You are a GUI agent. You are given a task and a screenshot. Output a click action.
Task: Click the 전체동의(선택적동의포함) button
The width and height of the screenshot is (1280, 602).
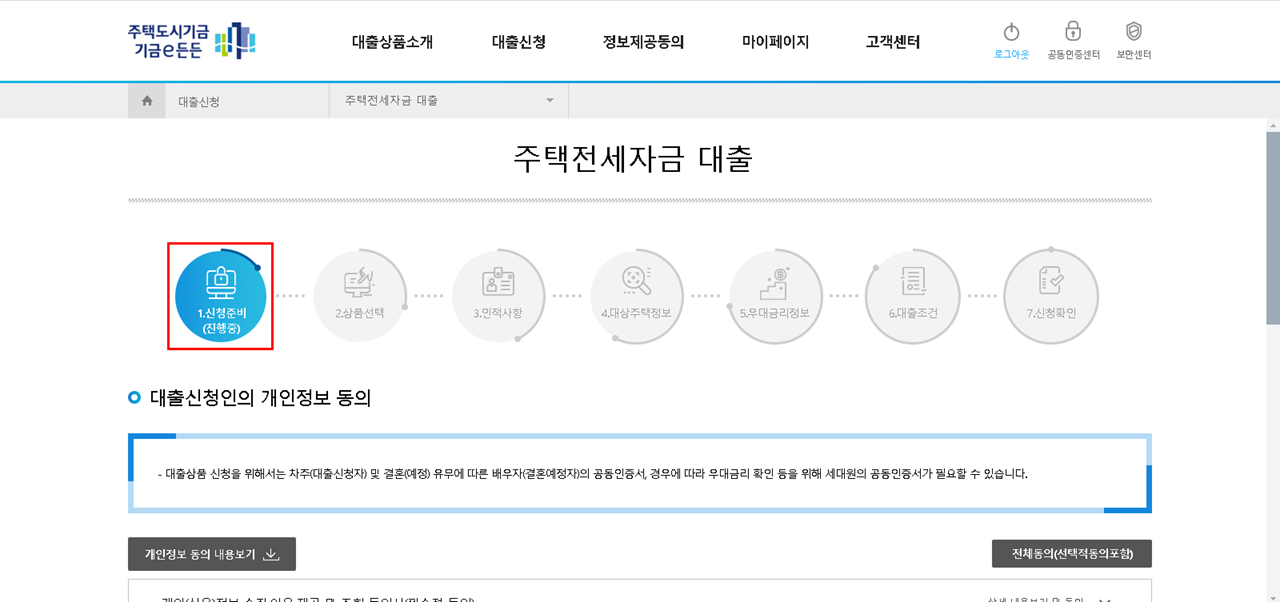pyautogui.click(x=1071, y=554)
